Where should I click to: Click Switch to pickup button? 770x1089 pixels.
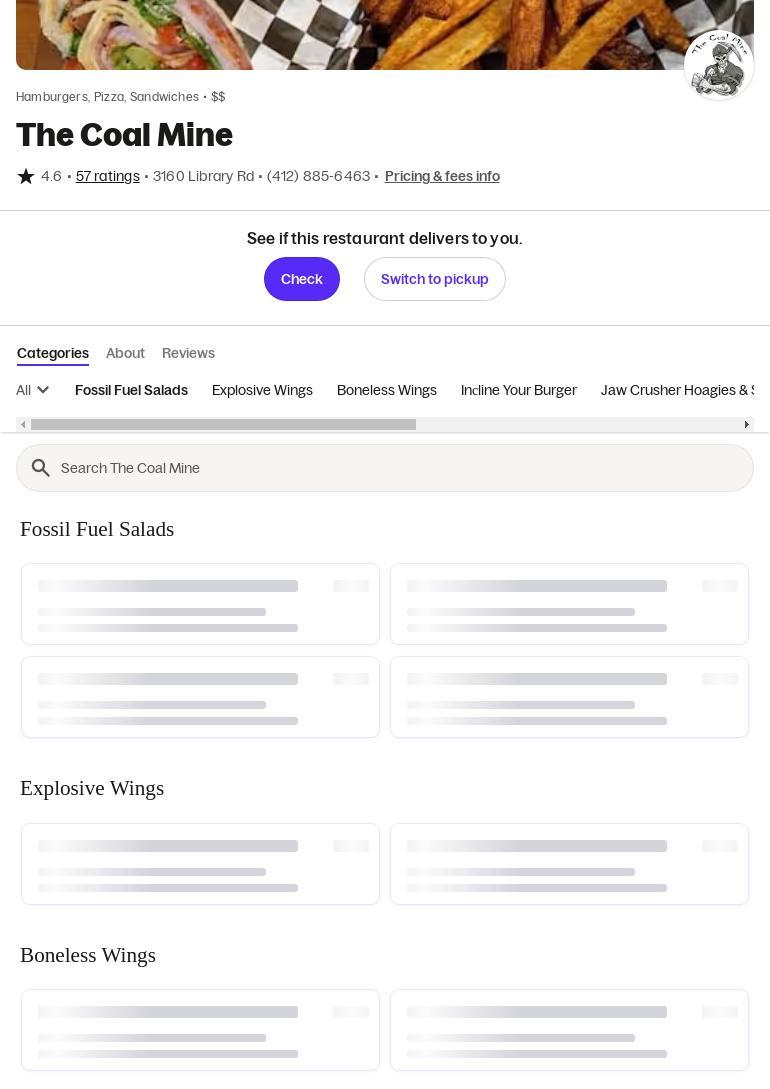click(x=434, y=279)
